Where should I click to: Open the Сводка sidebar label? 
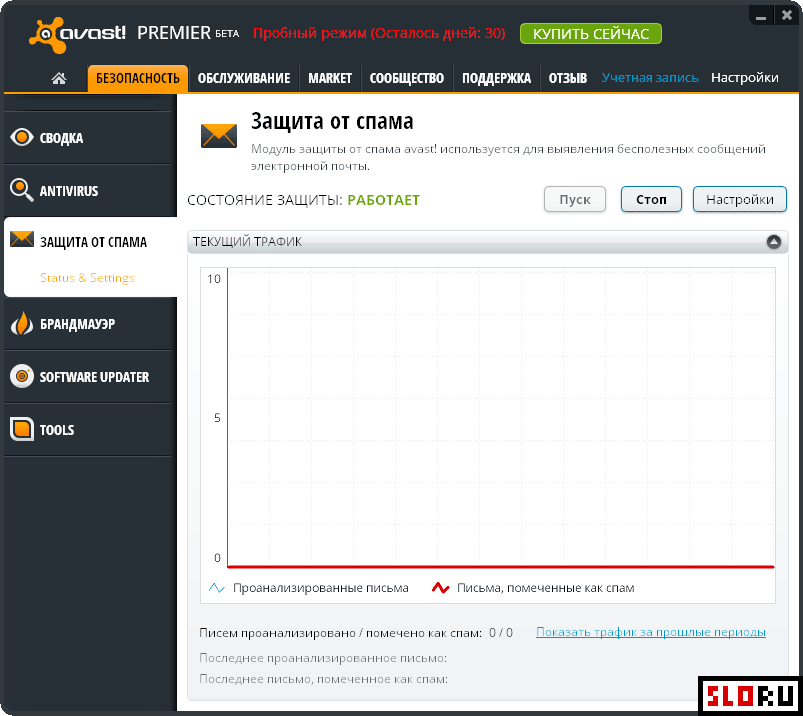(61, 138)
